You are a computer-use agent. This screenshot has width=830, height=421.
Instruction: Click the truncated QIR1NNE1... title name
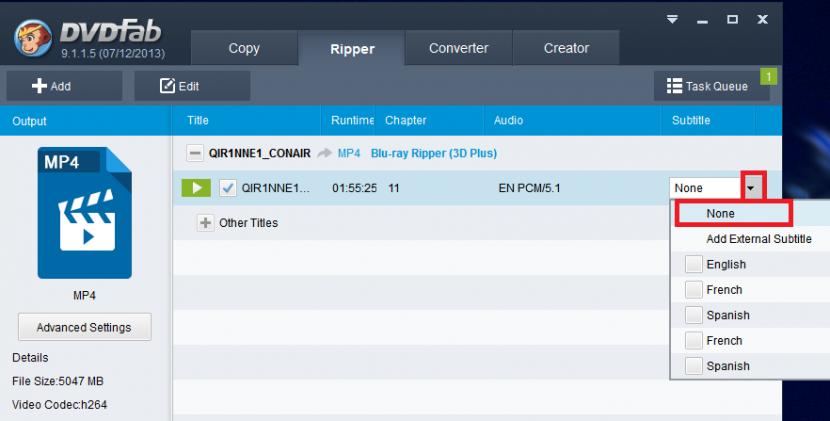pyautogui.click(x=276, y=188)
